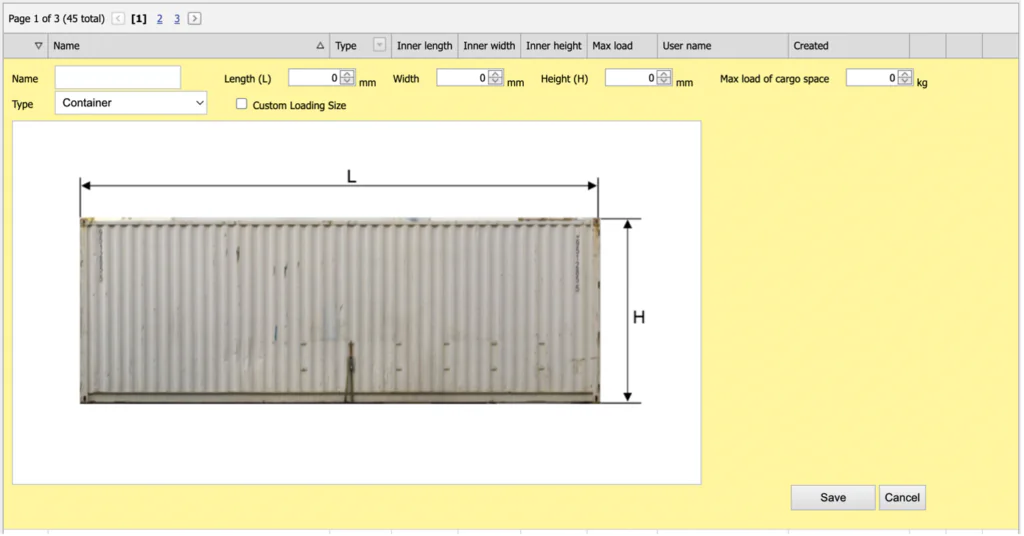
Task: Go to previous page arrow
Action: pyautogui.click(x=118, y=18)
